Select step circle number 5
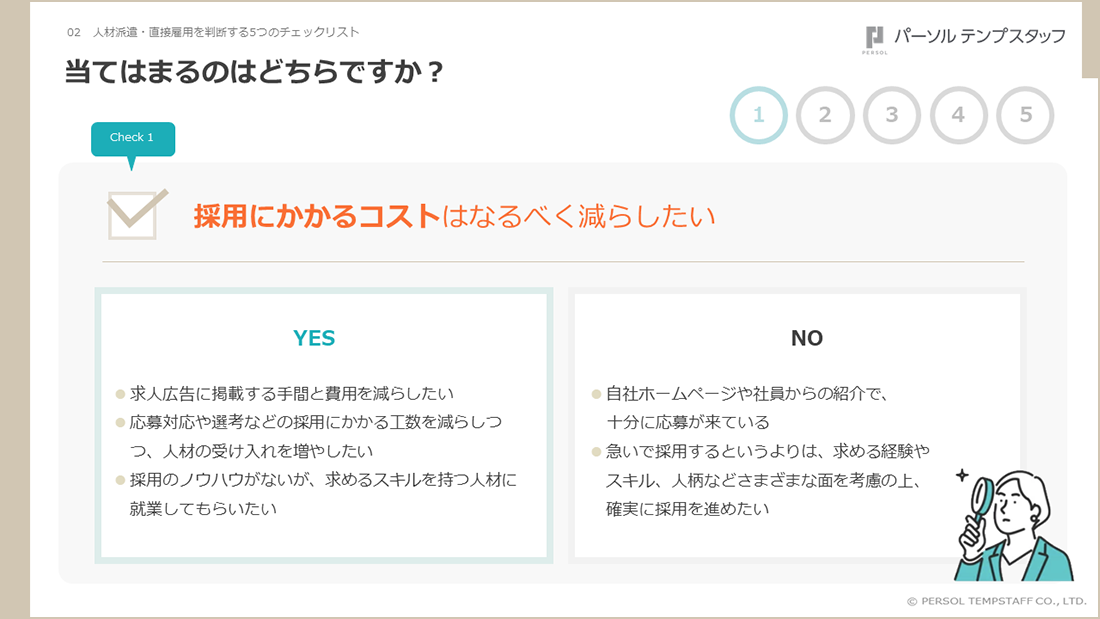 (x=1026, y=115)
